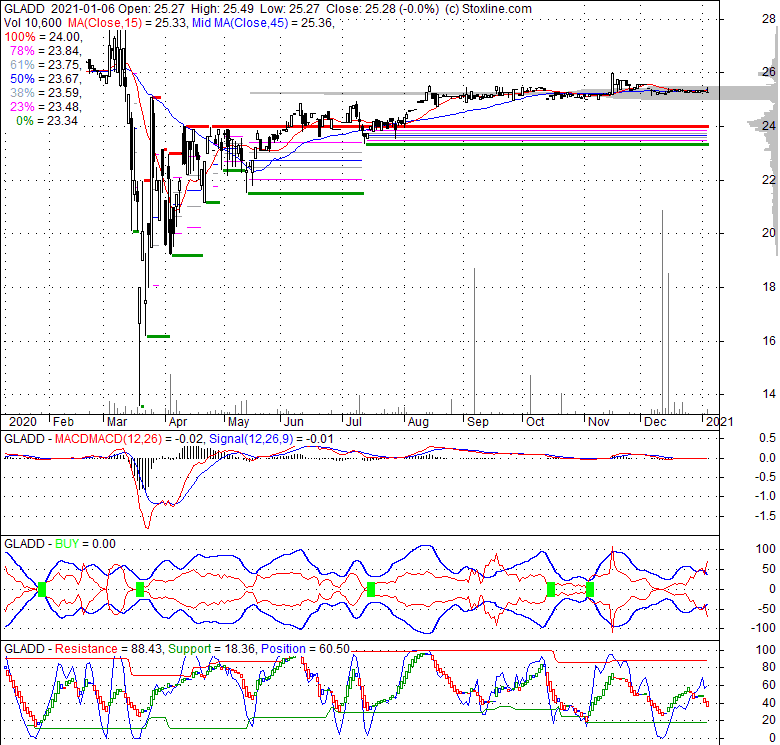Click the Resistance = 88.43 legend

click(108, 649)
